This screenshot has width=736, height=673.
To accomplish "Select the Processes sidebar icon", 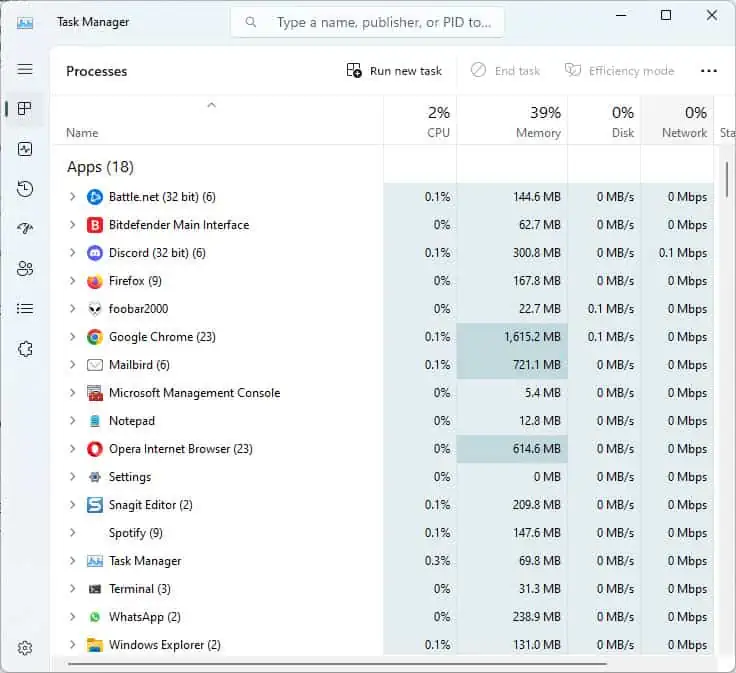I will click(x=25, y=109).
